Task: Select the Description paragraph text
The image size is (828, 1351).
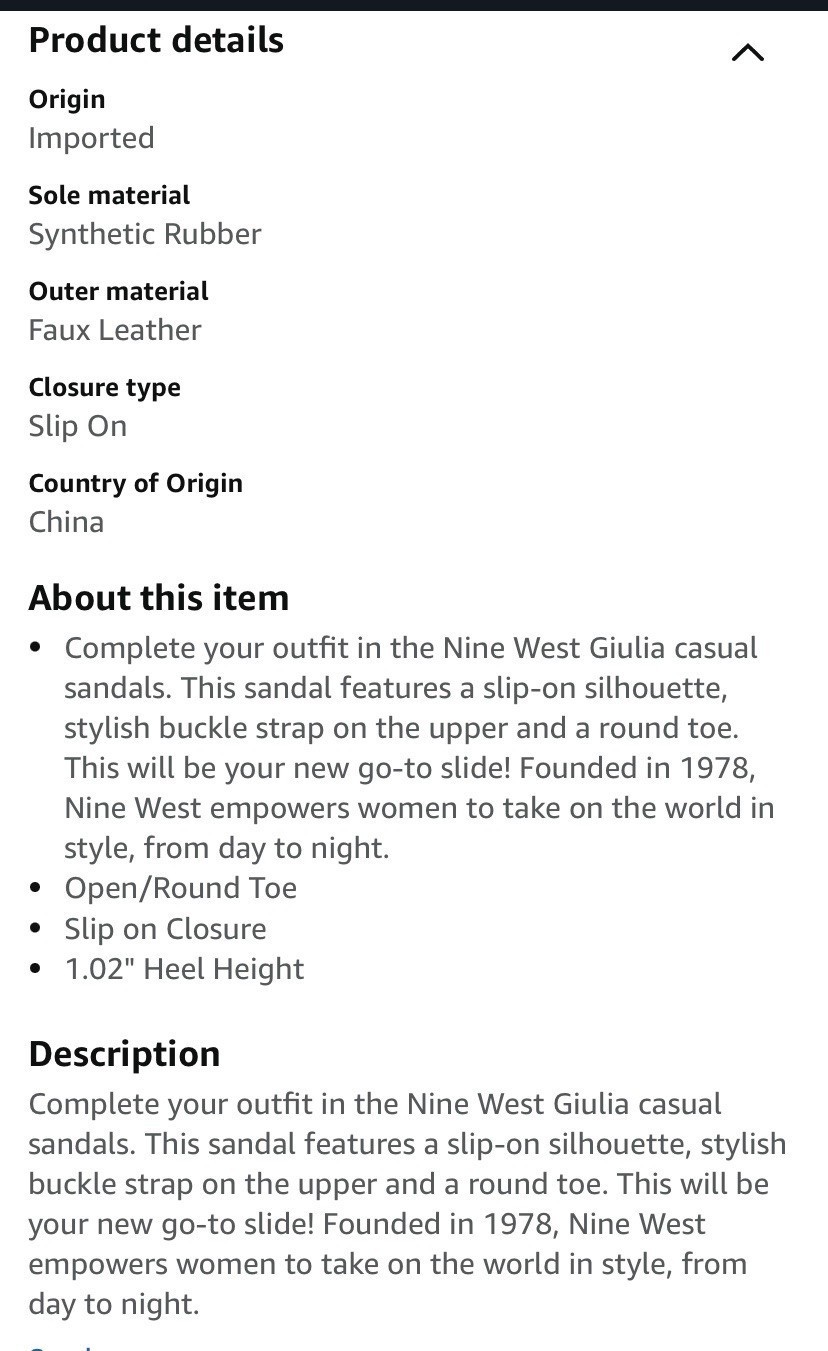Action: 407,1204
